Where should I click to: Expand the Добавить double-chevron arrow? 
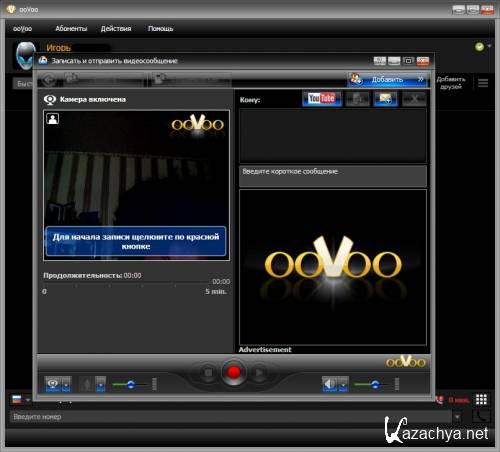(421, 79)
